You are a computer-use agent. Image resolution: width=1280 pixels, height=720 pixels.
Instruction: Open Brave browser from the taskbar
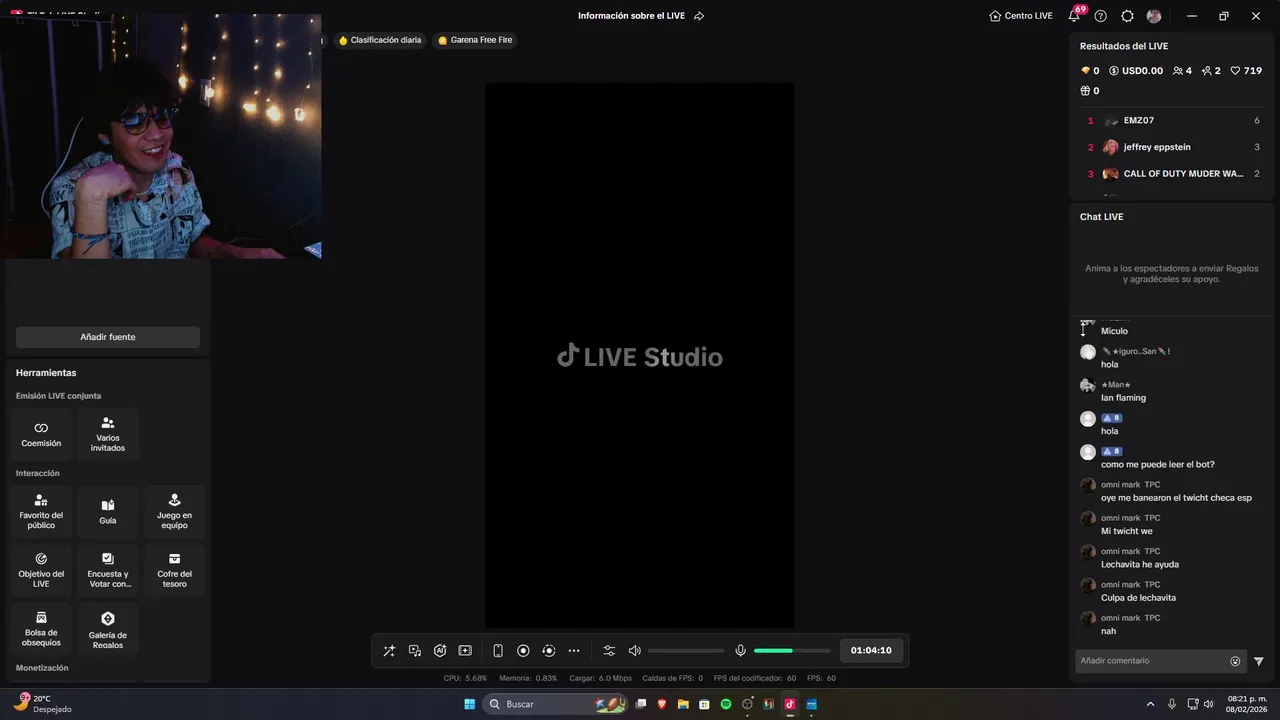662,704
